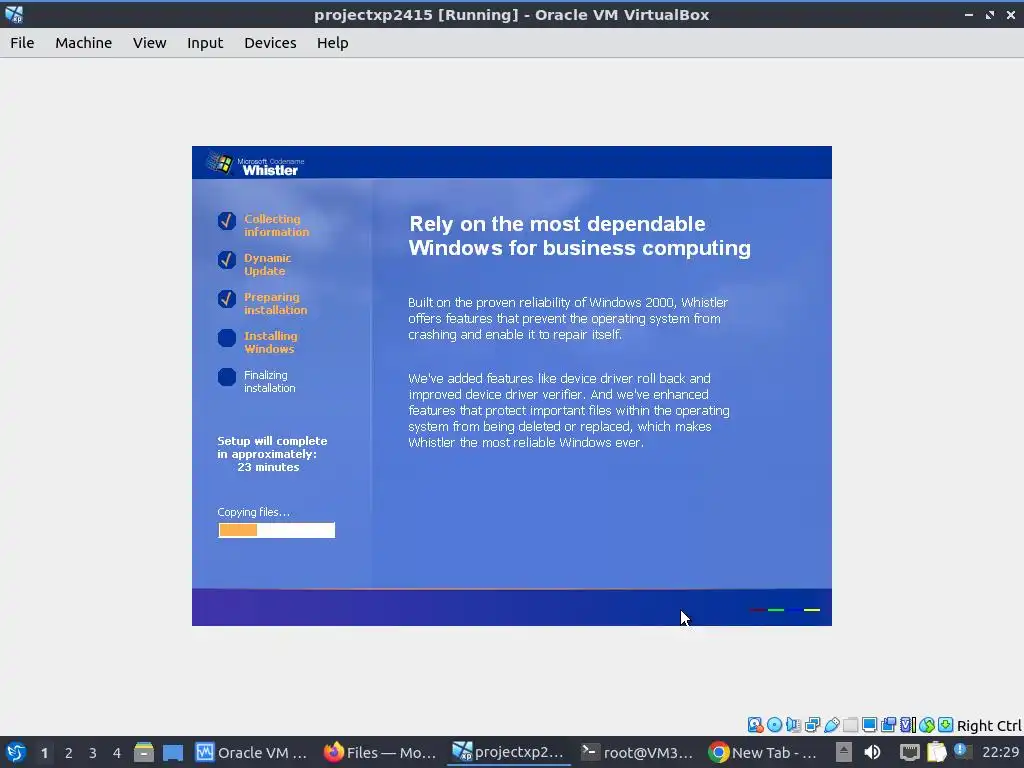Click the VirtualBox icon in title bar
This screenshot has width=1024, height=768.
tap(14, 14)
